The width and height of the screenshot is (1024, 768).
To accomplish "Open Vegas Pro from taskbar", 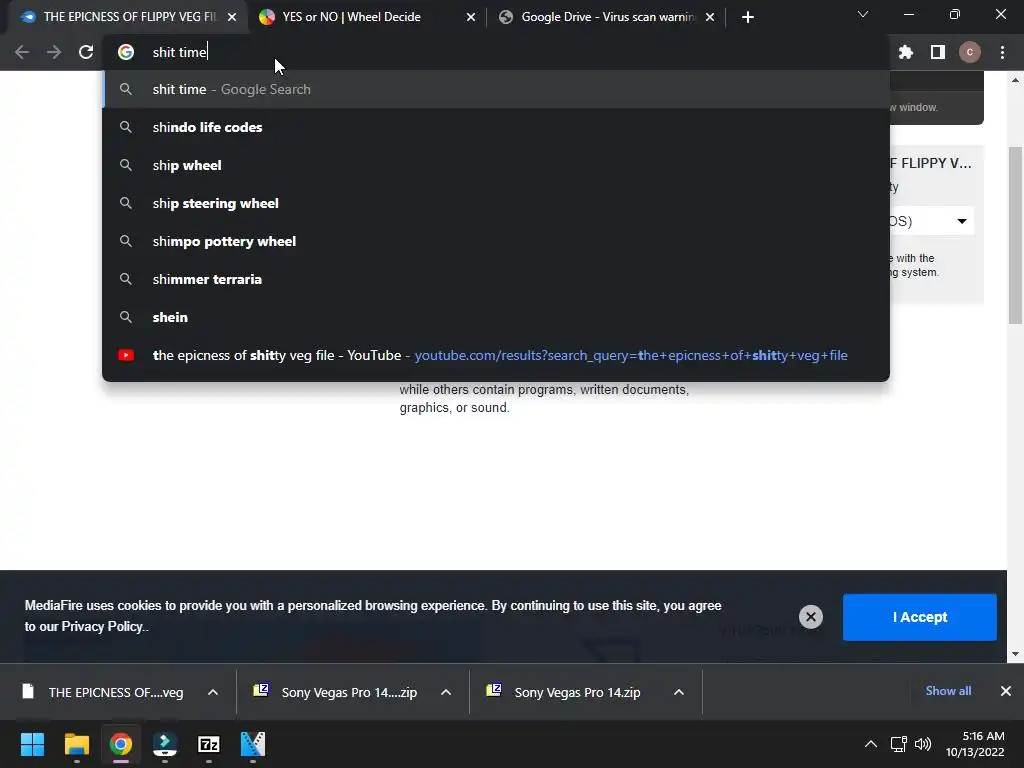I will coord(253,744).
